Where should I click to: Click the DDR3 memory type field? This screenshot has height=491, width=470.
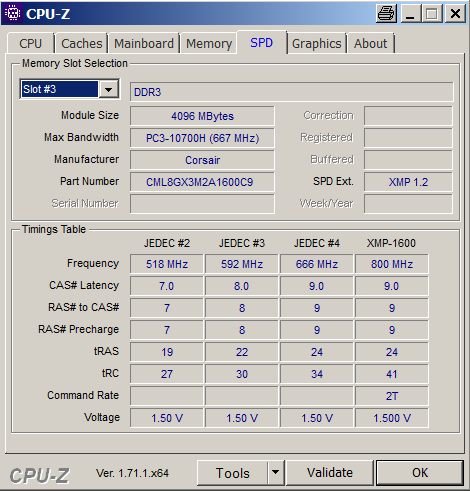point(292,92)
